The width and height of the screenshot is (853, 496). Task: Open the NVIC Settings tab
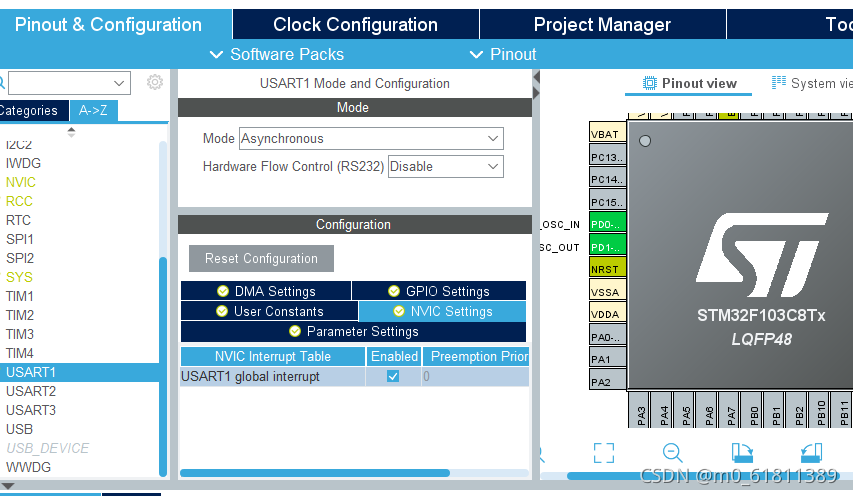[442, 311]
